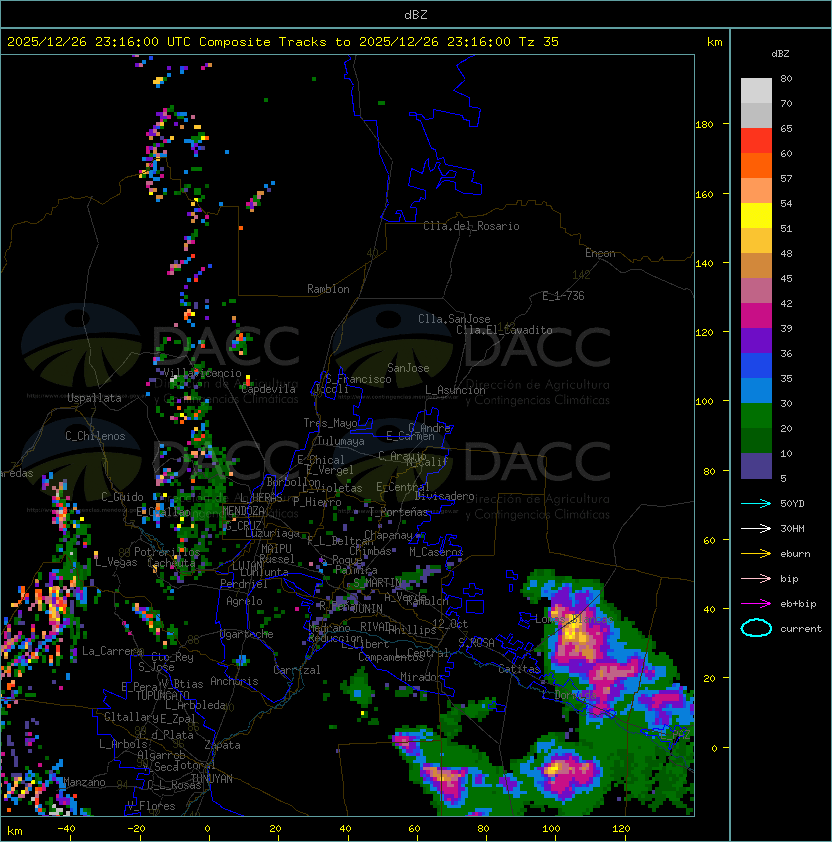Screen dimensions: 832x842
Task: Click the Carrizal place label
Action: coord(297,670)
